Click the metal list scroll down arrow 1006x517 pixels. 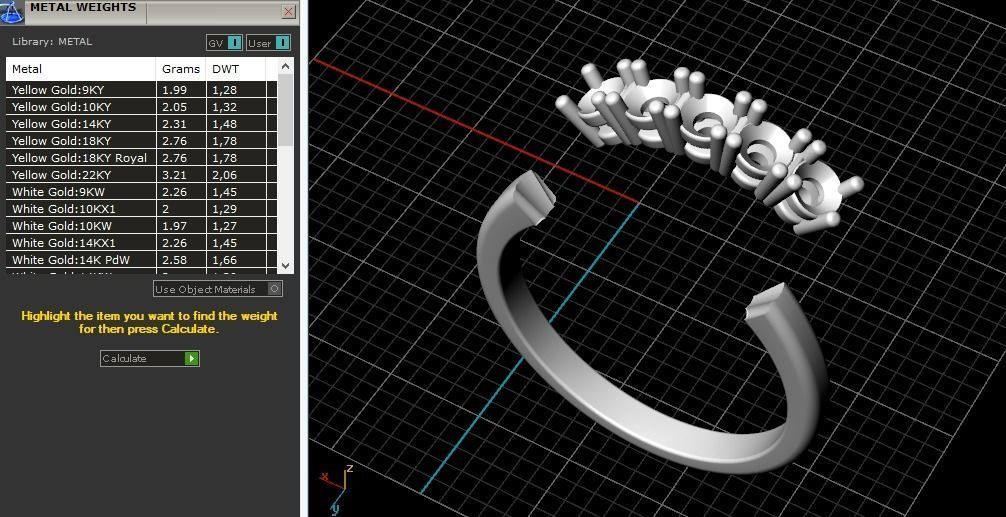click(286, 265)
